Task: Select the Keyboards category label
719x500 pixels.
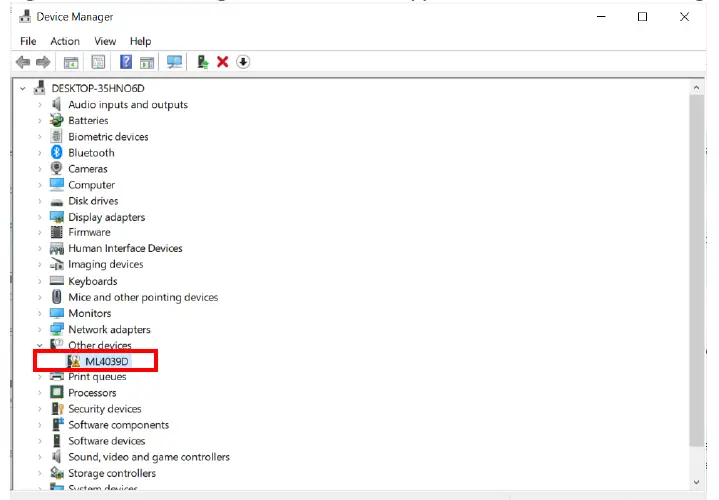Action: coord(93,281)
